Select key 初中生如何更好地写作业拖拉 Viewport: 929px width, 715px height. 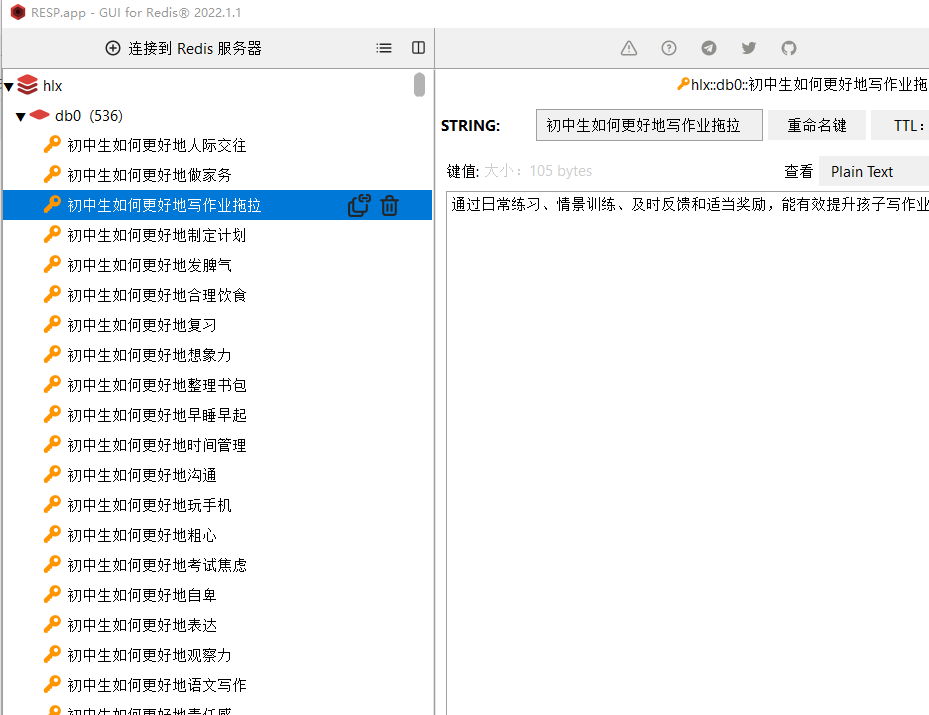click(x=164, y=205)
